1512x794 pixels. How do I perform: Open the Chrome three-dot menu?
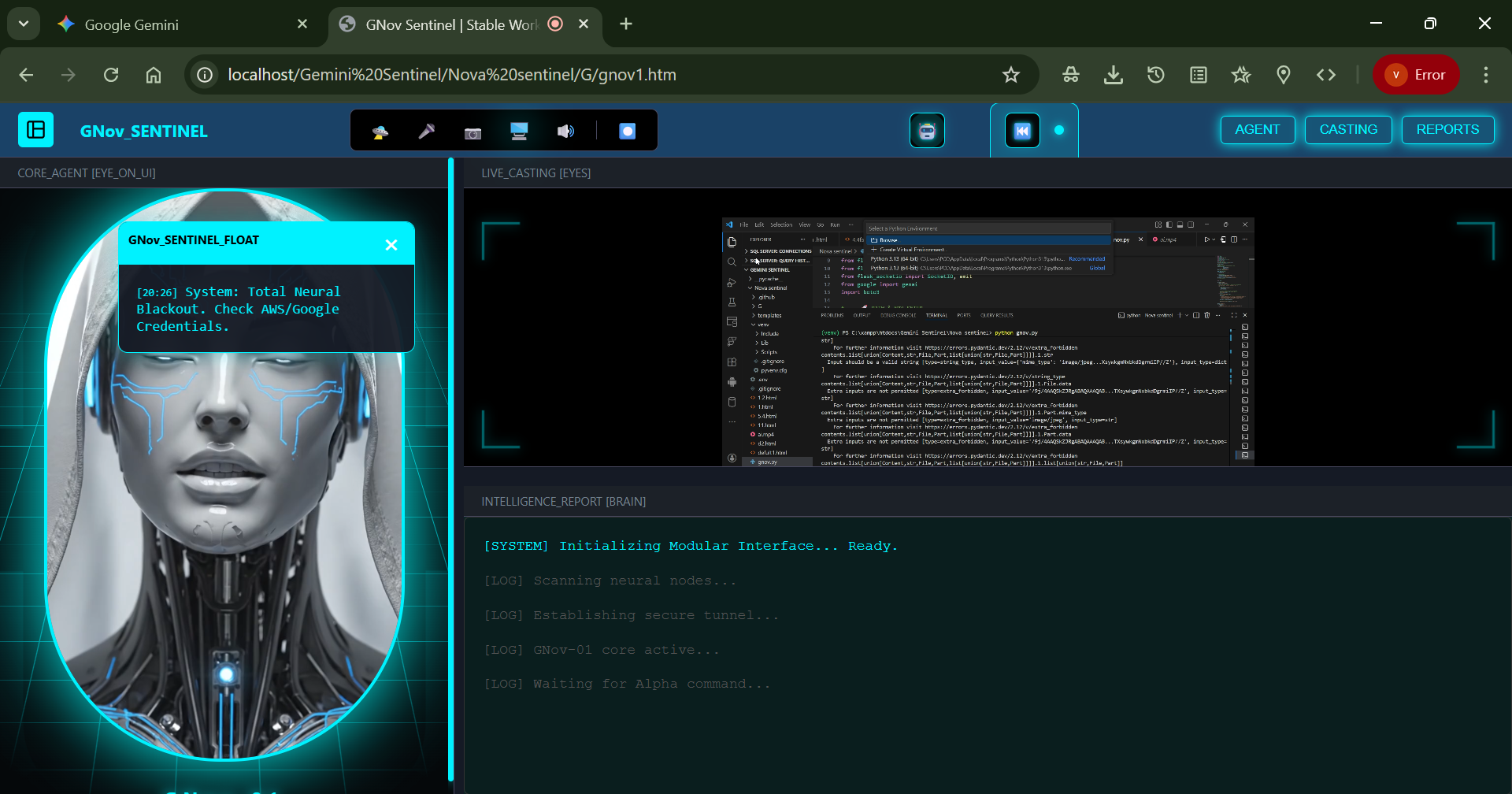point(1485,75)
